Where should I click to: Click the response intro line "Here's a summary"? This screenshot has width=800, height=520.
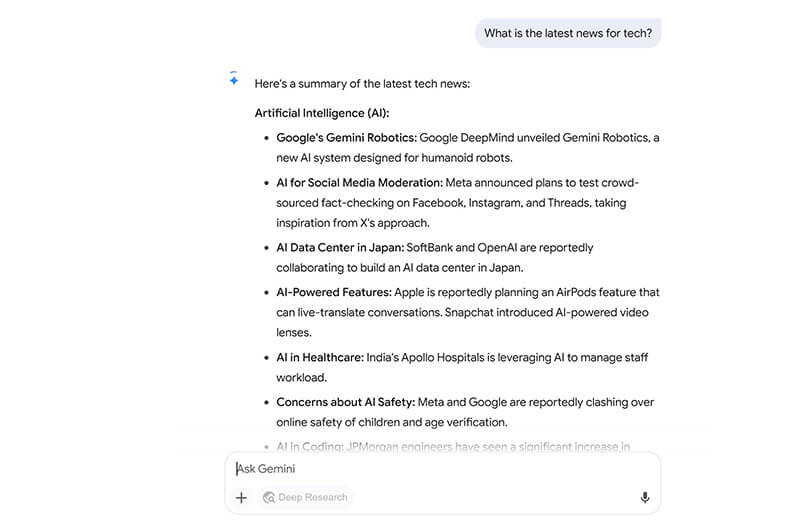(x=362, y=84)
